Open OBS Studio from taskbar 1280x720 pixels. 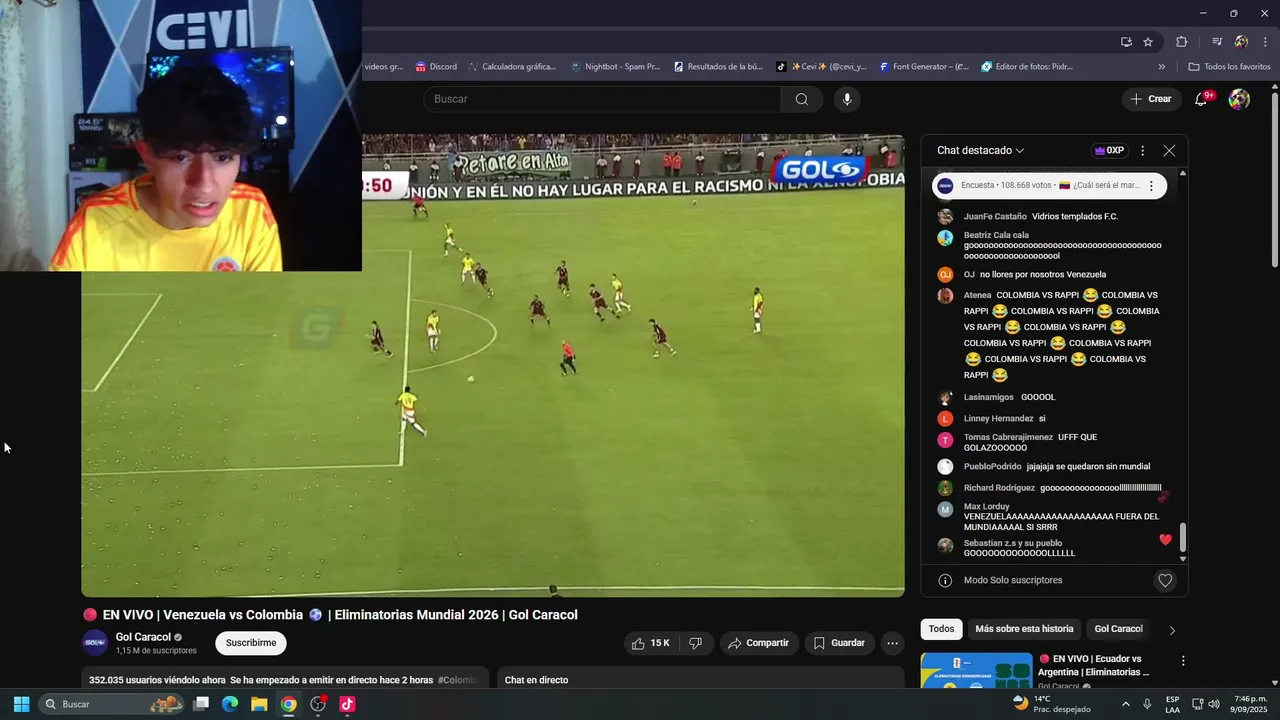(x=318, y=704)
